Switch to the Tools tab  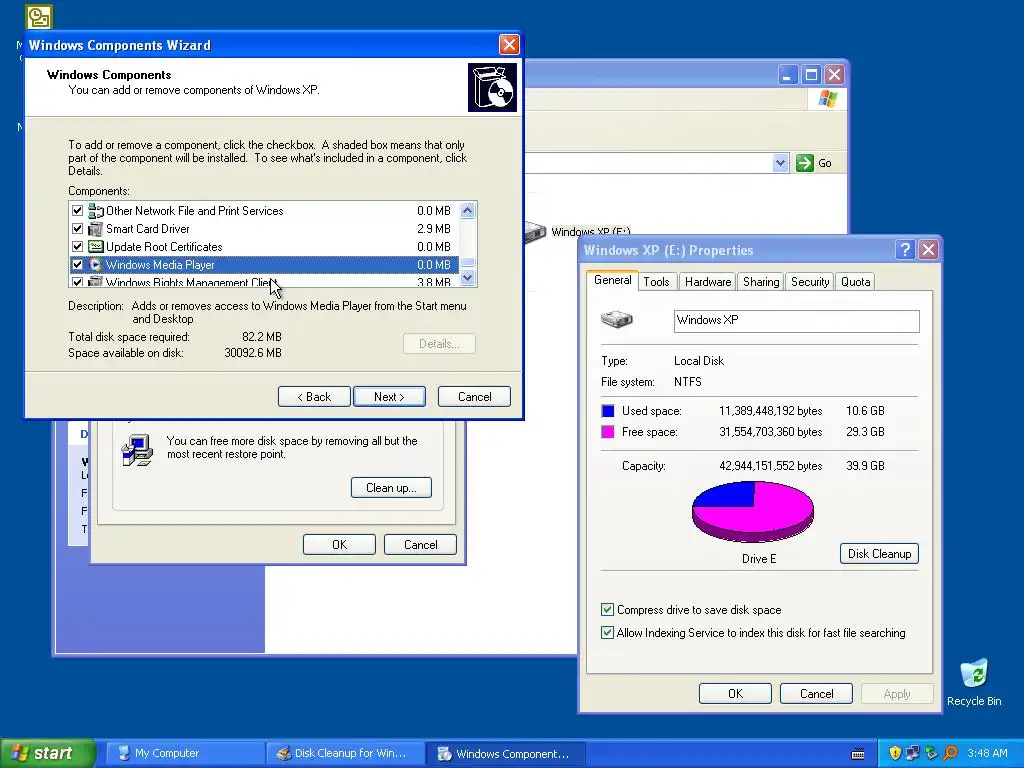656,281
